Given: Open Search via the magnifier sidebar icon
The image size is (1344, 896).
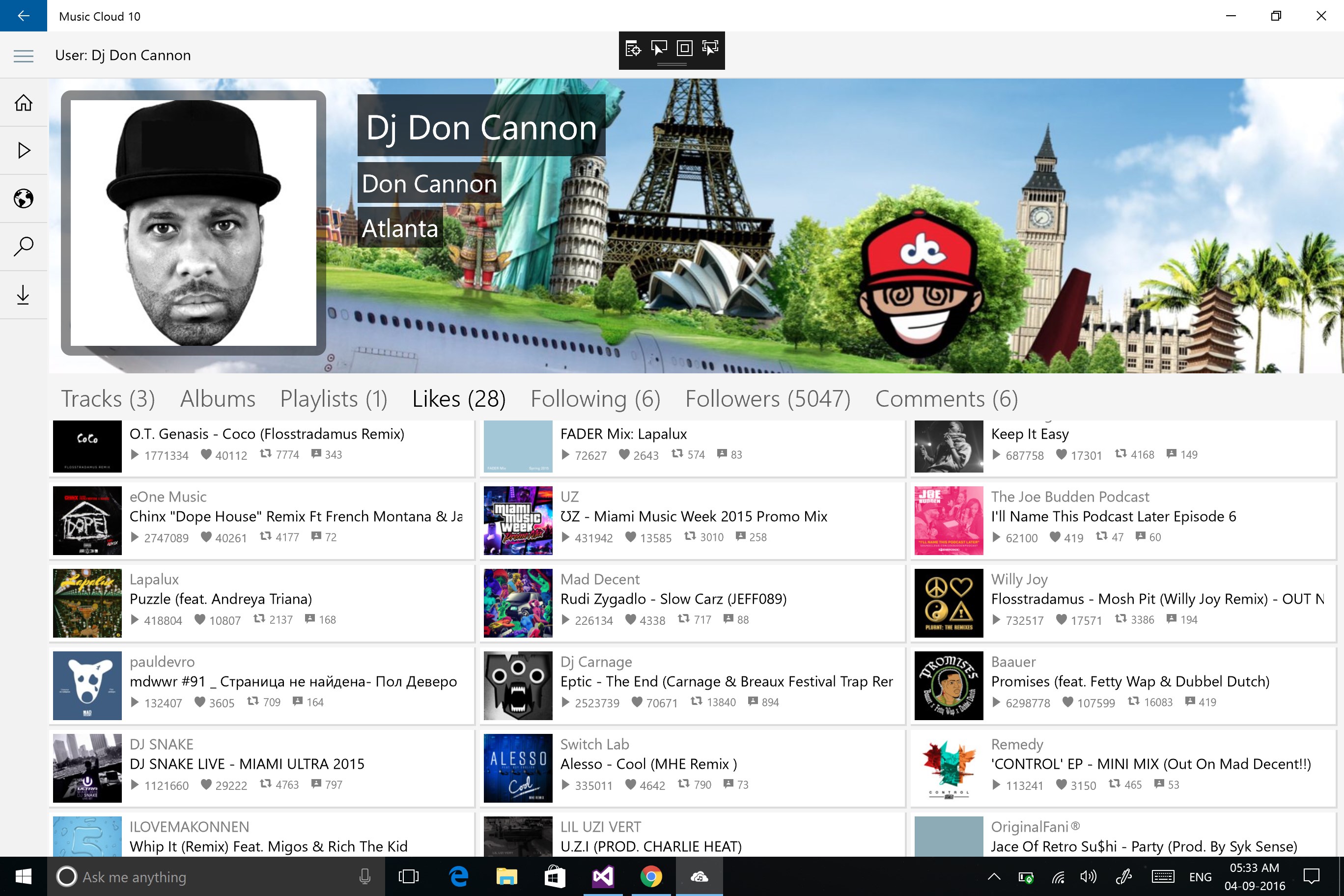Looking at the screenshot, I should point(24,246).
